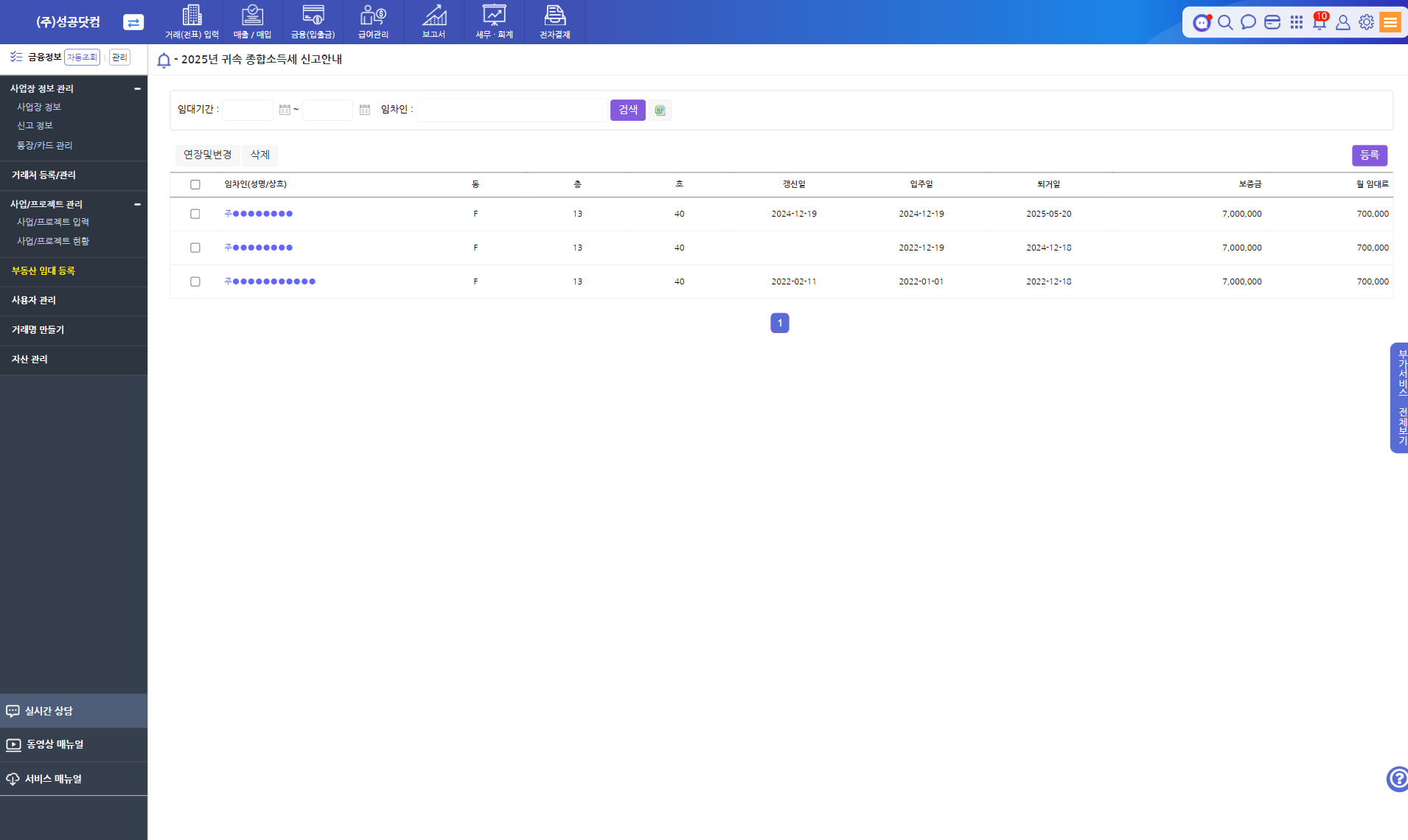Viewport: 1408px width, 840px height.
Task: Open the search magnifier in top bar
Action: 1225,22
